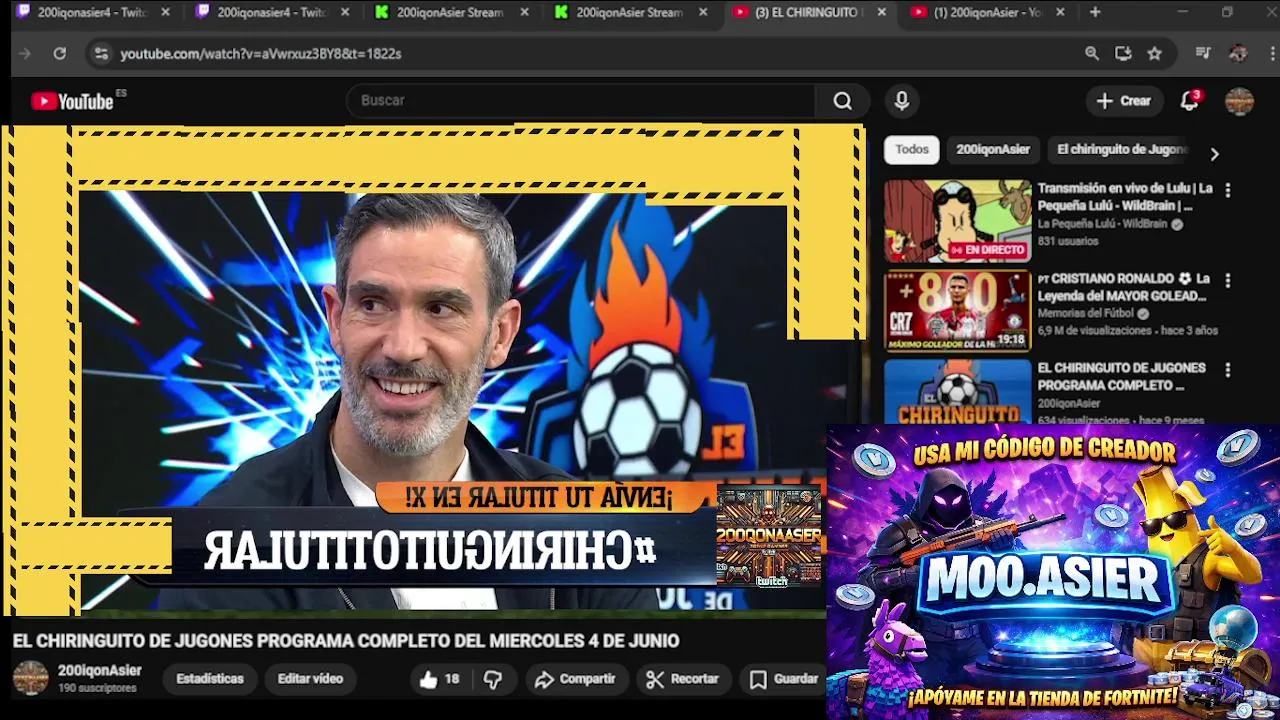Switch to the second 200iqonasier4 Twitch tab
Screen dimensions: 1280x720
pos(262,12)
